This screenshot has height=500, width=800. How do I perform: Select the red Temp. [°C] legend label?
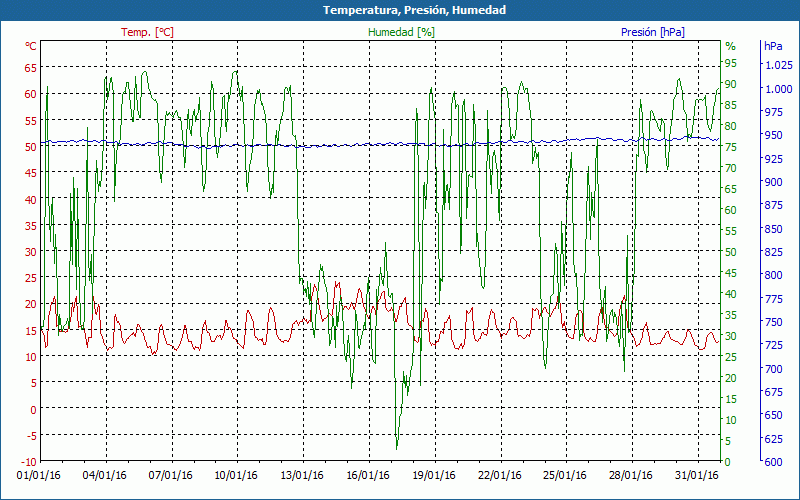pos(147,32)
